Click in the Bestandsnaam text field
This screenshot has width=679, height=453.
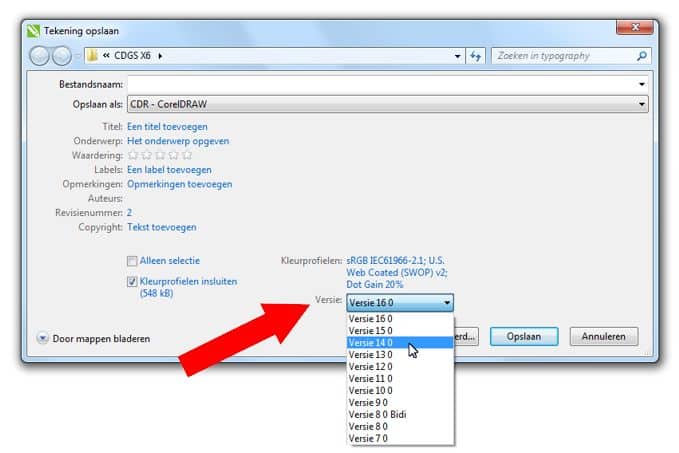(380, 84)
